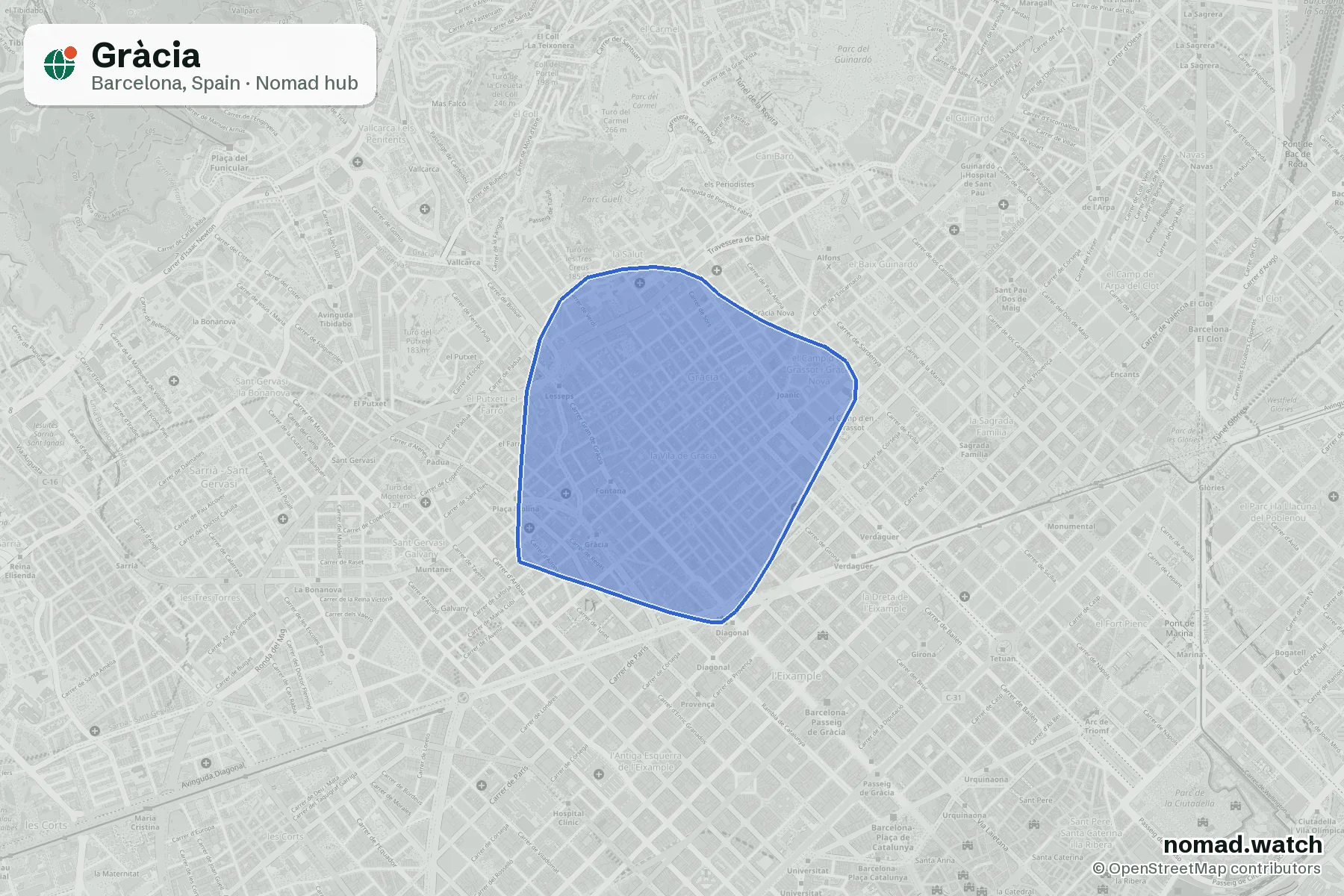
Task: Select the "Encants" station label
Action: pos(1124,374)
